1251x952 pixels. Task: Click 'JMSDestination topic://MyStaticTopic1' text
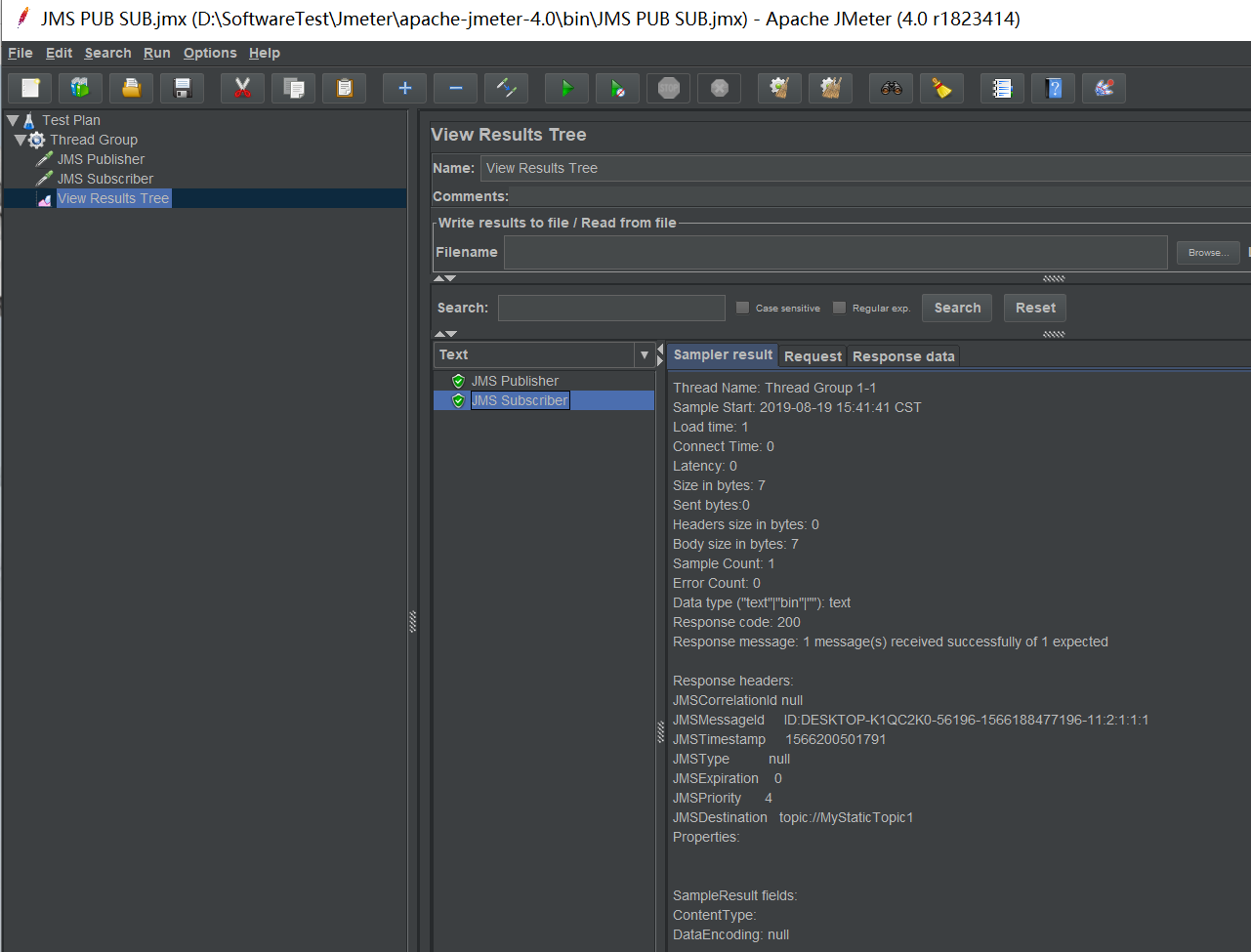(793, 817)
